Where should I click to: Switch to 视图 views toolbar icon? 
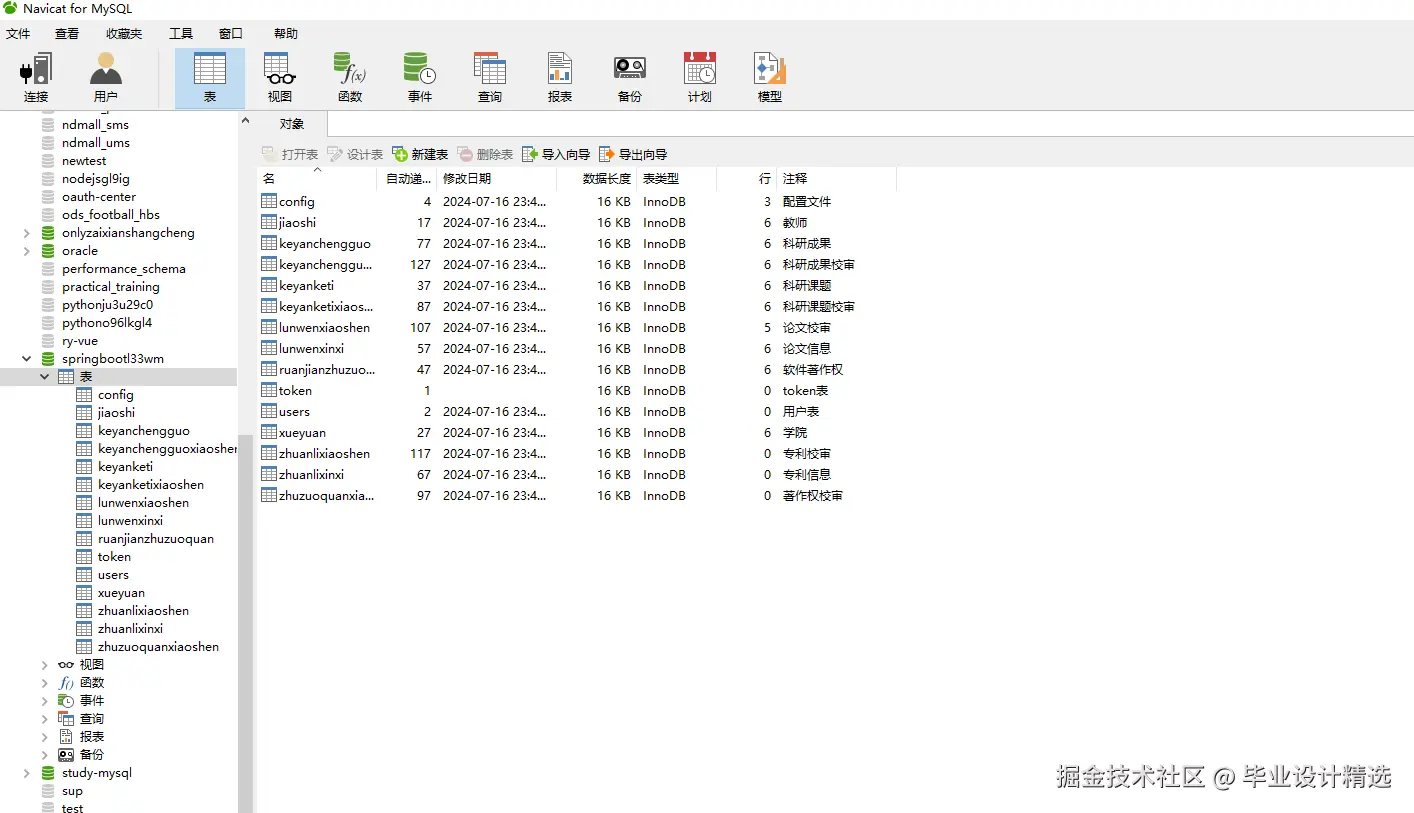click(280, 78)
